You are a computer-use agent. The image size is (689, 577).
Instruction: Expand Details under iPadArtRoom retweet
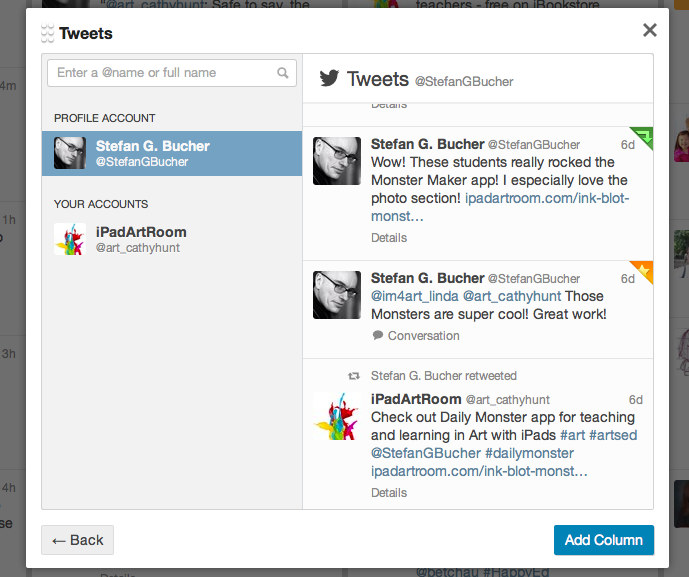tap(389, 493)
